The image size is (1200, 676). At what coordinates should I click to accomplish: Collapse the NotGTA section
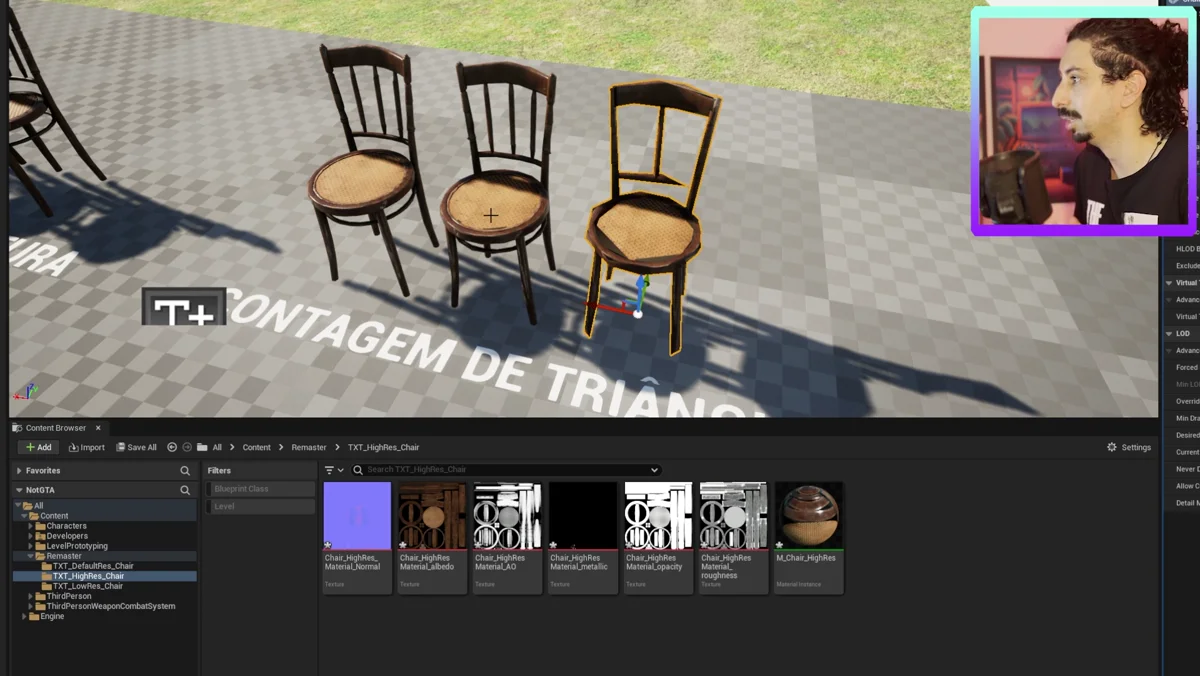point(19,490)
